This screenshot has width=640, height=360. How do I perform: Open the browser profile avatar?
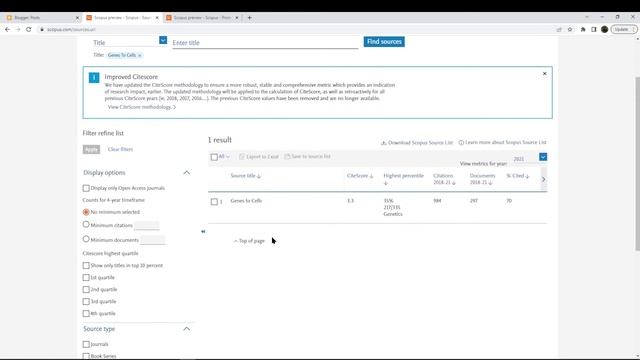(x=604, y=29)
